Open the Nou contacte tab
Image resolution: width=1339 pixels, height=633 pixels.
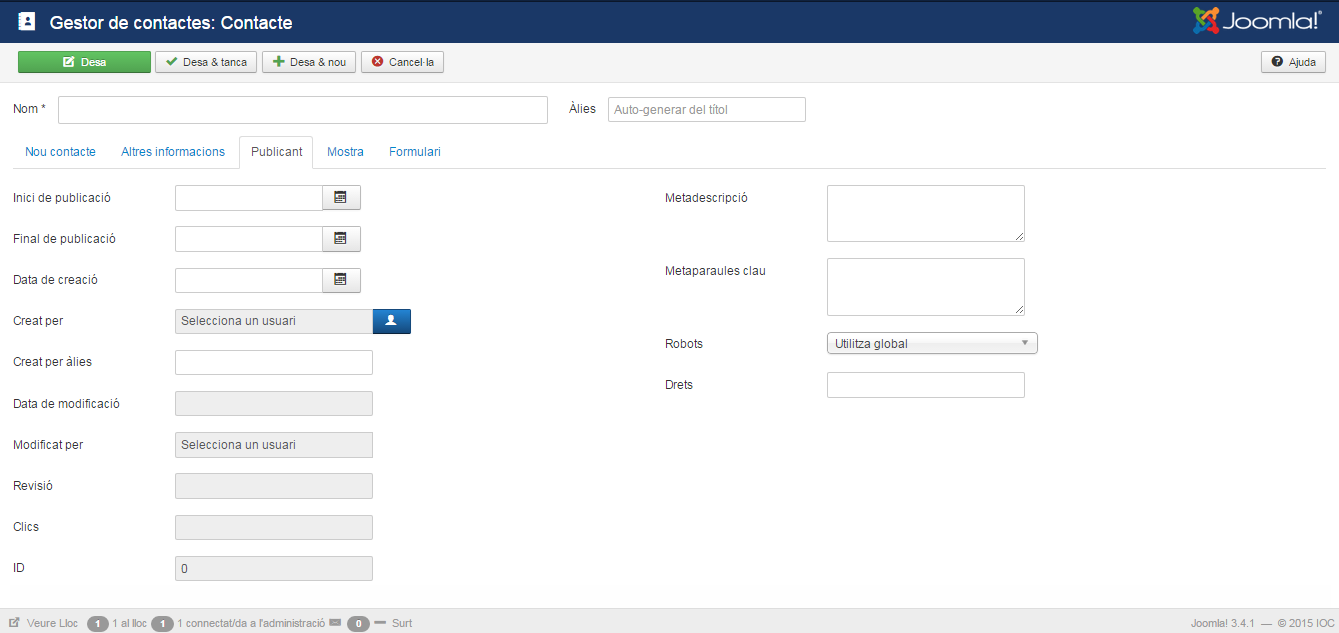tap(60, 152)
